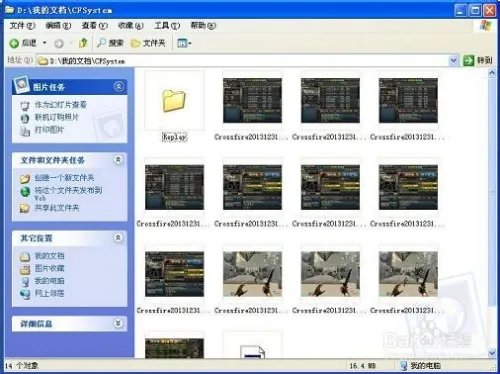Open the Views toolbar dropdown
This screenshot has width=500, height=374.
(x=184, y=43)
